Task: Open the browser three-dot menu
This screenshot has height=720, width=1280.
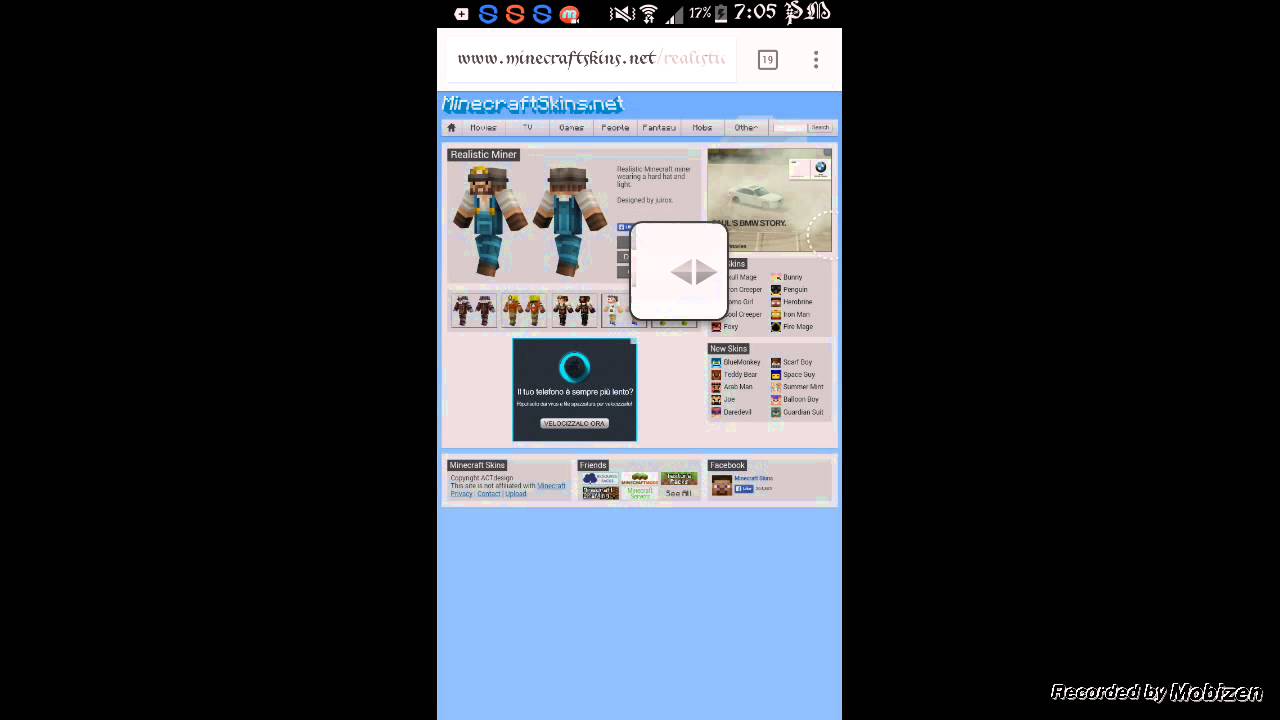Action: (x=816, y=60)
